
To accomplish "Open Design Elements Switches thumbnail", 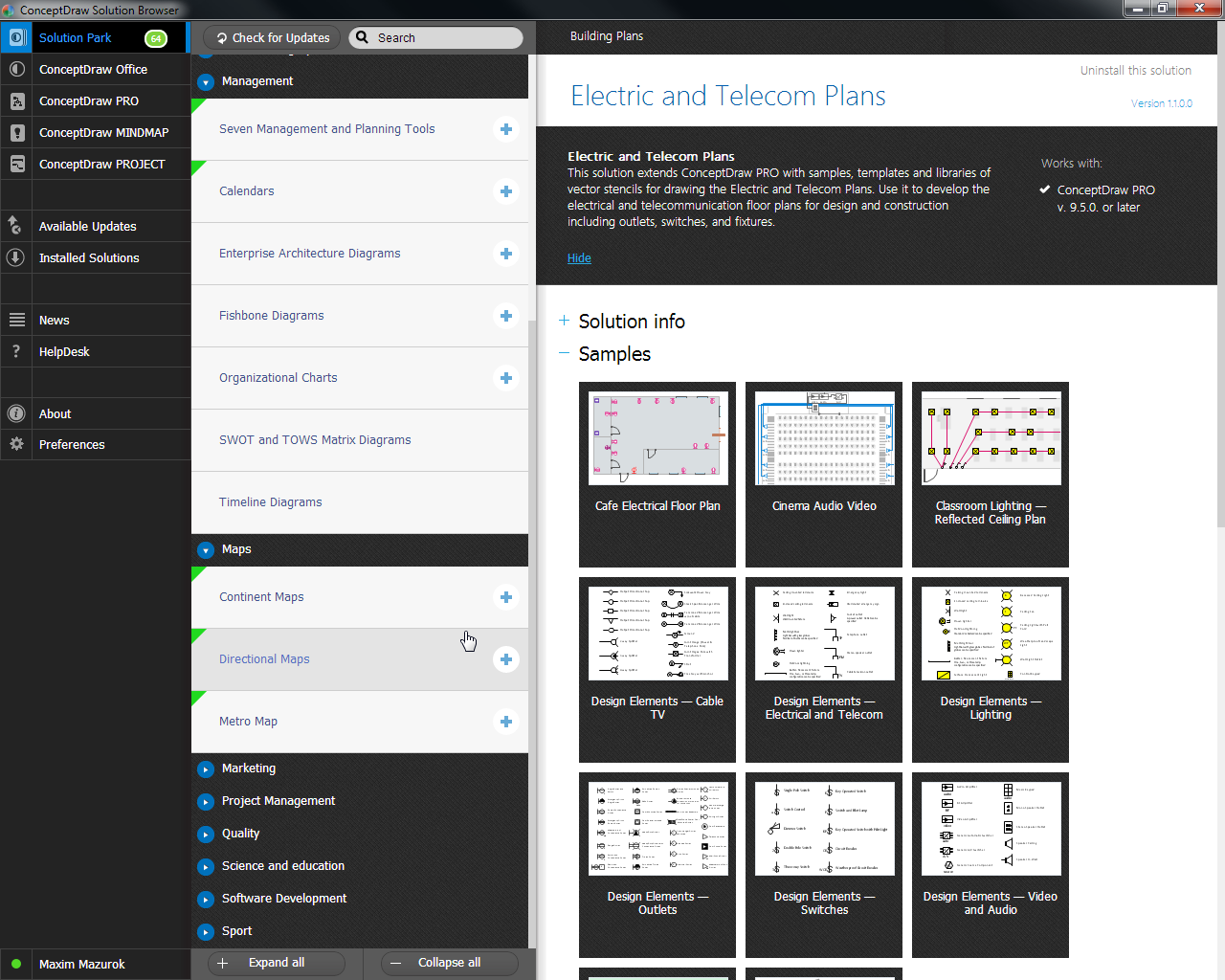I will coord(824,829).
